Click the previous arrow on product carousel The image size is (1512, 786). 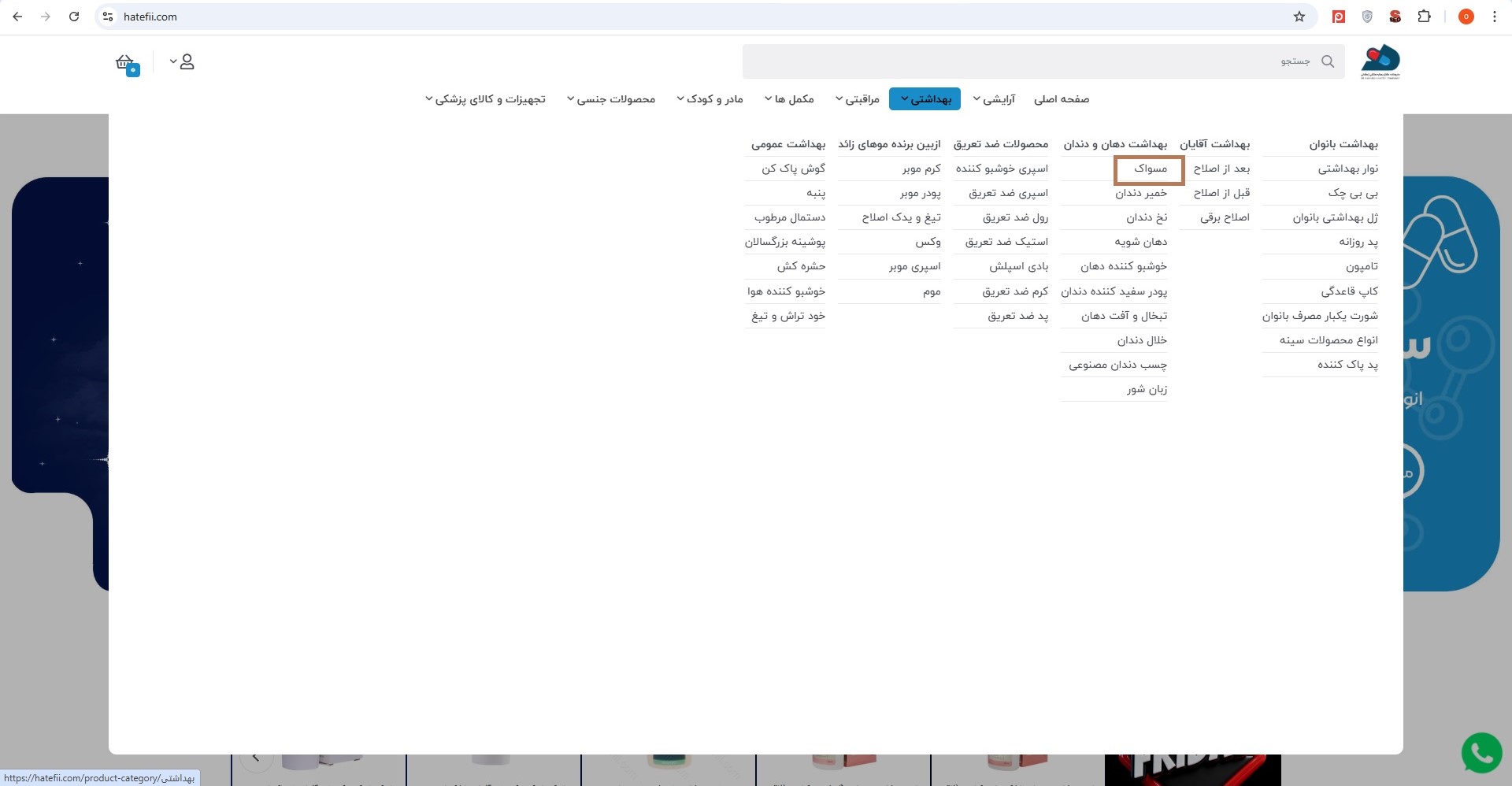coord(256,758)
